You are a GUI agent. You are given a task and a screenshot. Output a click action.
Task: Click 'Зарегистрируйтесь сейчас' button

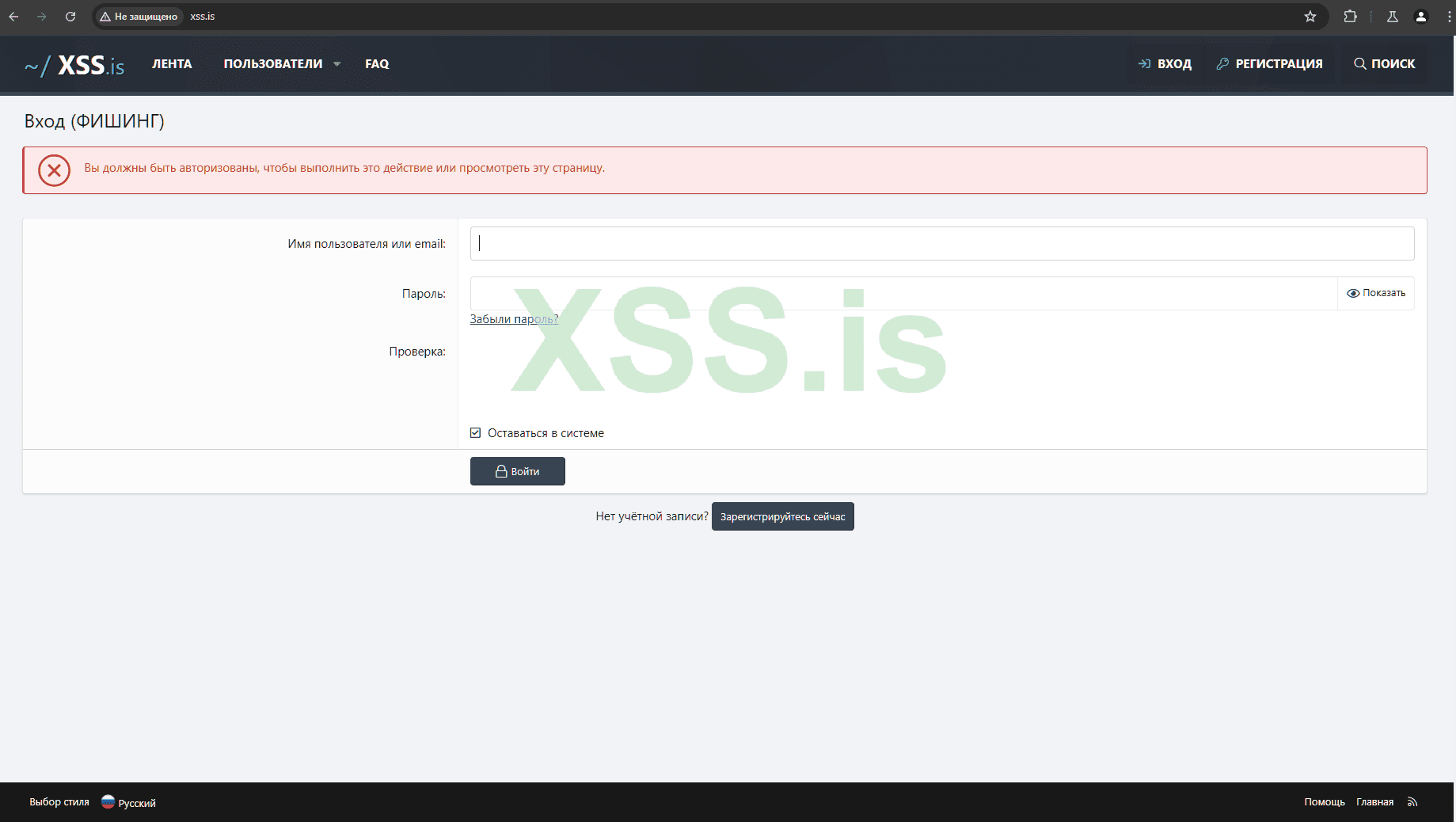[x=783, y=516]
